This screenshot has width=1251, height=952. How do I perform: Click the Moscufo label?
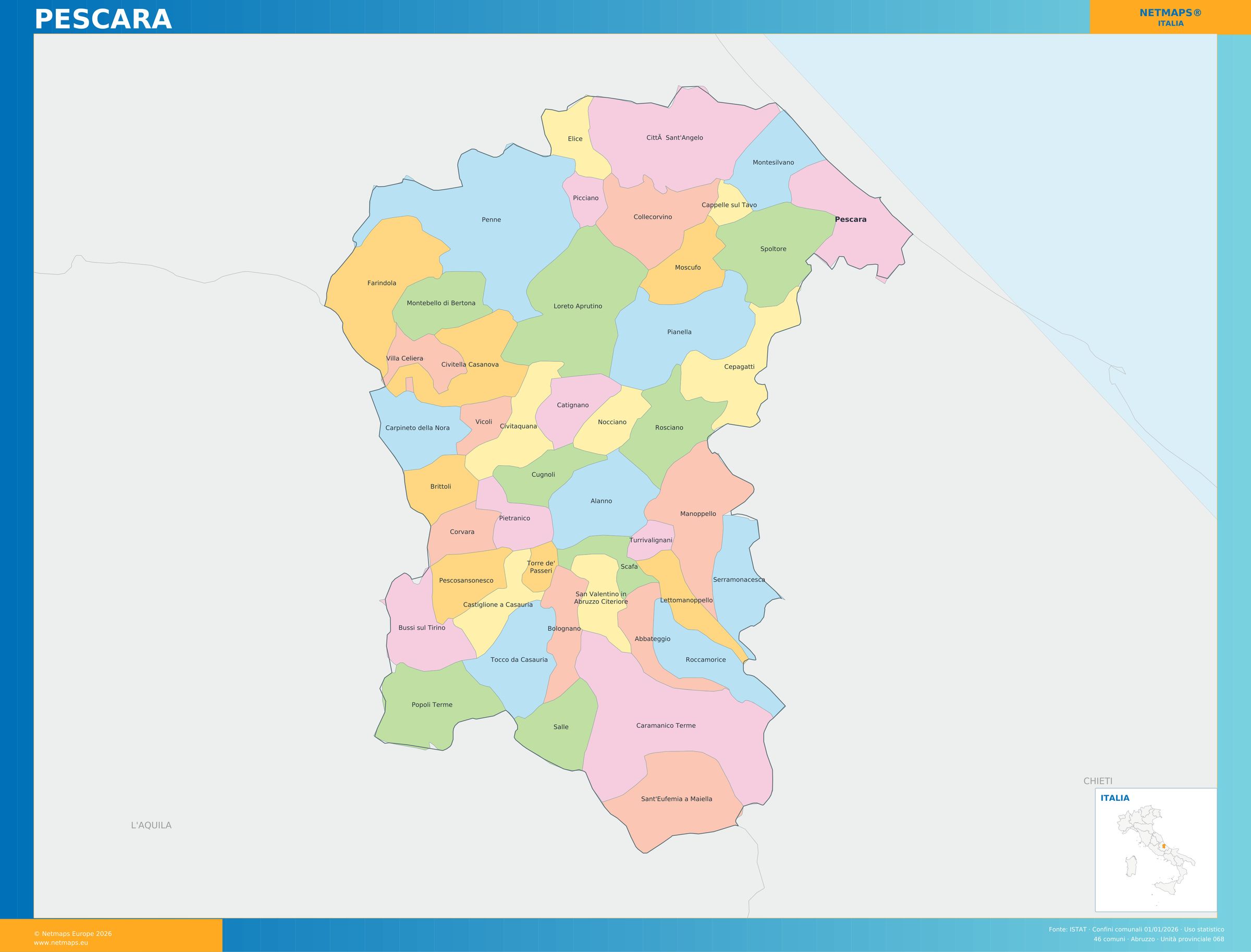[688, 267]
